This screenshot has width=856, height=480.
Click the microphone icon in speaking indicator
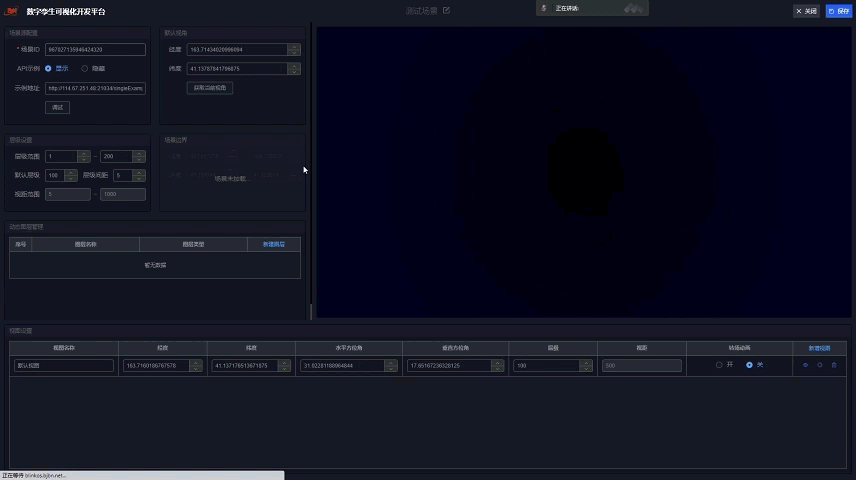pyautogui.click(x=544, y=8)
